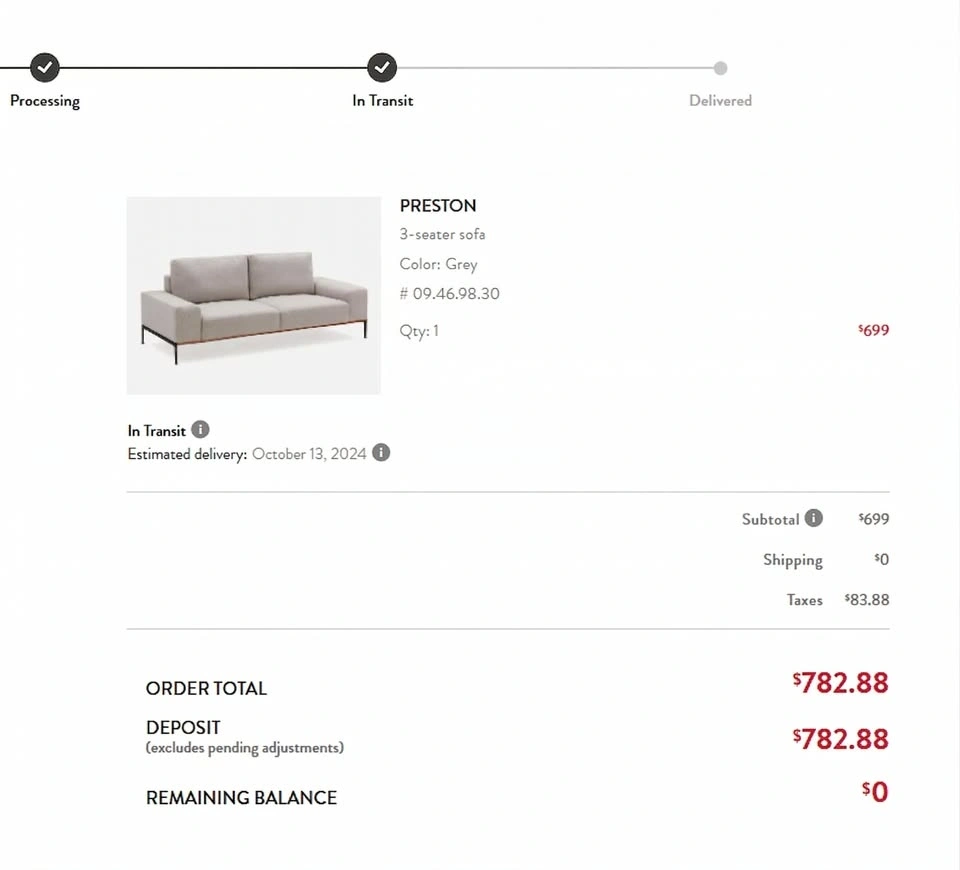Click the Remaining Balance $0 amount
Image resolution: width=960 pixels, height=870 pixels.
click(x=875, y=792)
